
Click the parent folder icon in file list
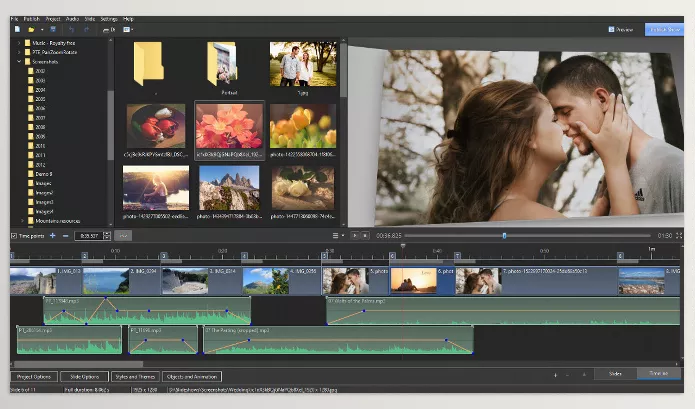point(148,64)
